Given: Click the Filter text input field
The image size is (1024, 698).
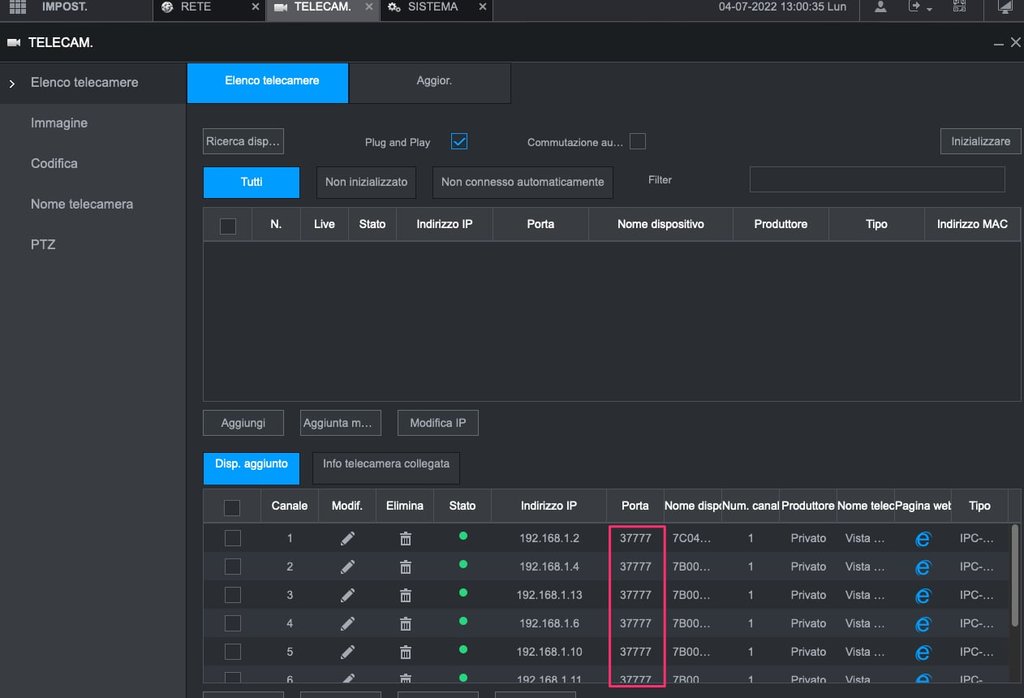Looking at the screenshot, I should [x=877, y=179].
